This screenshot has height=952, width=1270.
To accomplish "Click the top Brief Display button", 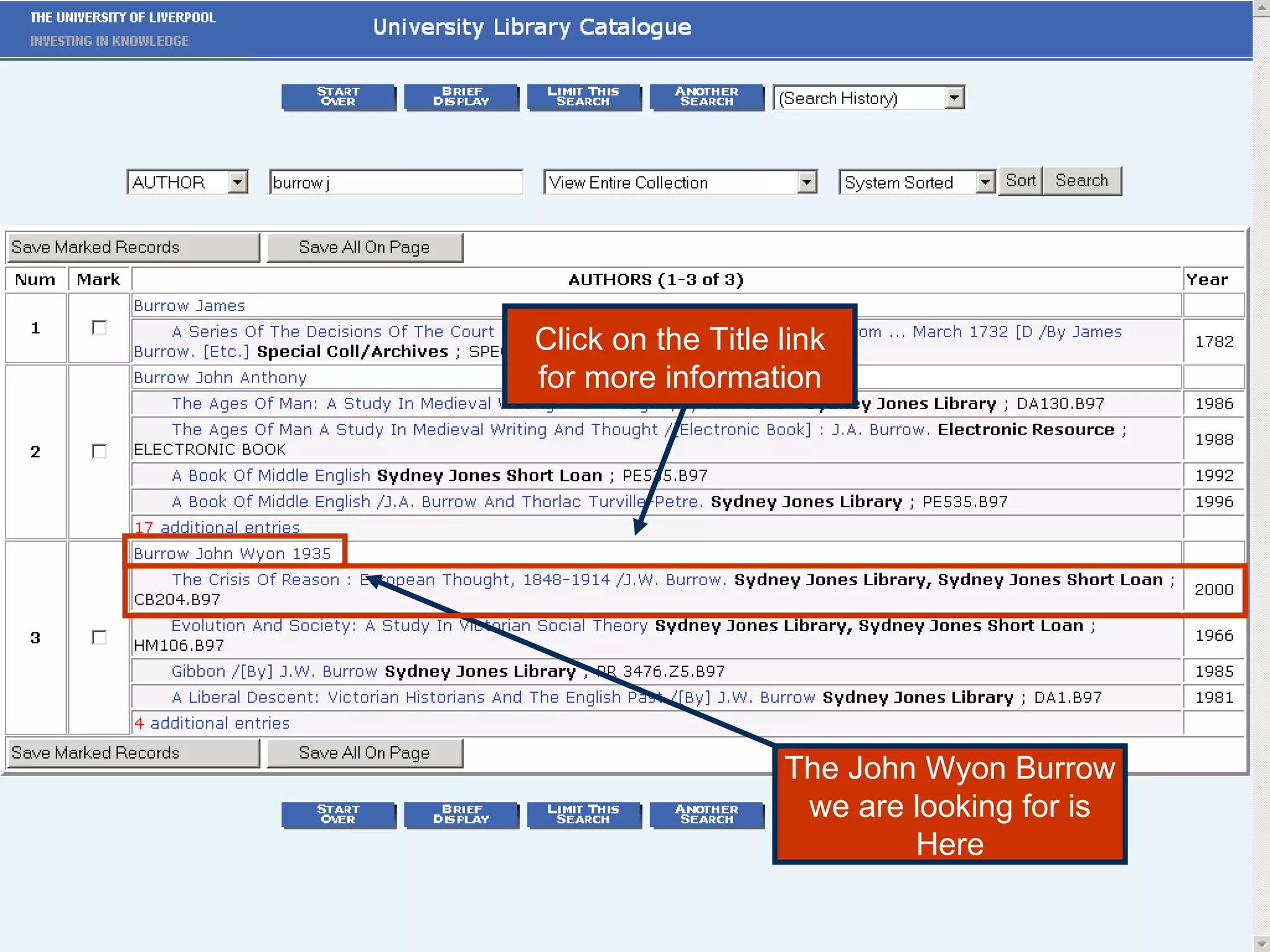I will coord(461,97).
